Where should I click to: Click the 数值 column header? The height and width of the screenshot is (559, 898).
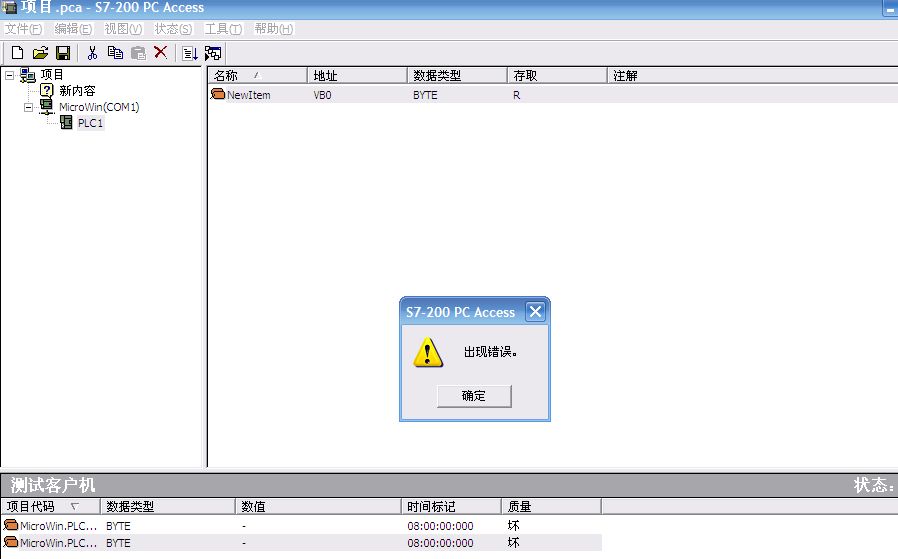coord(318,506)
